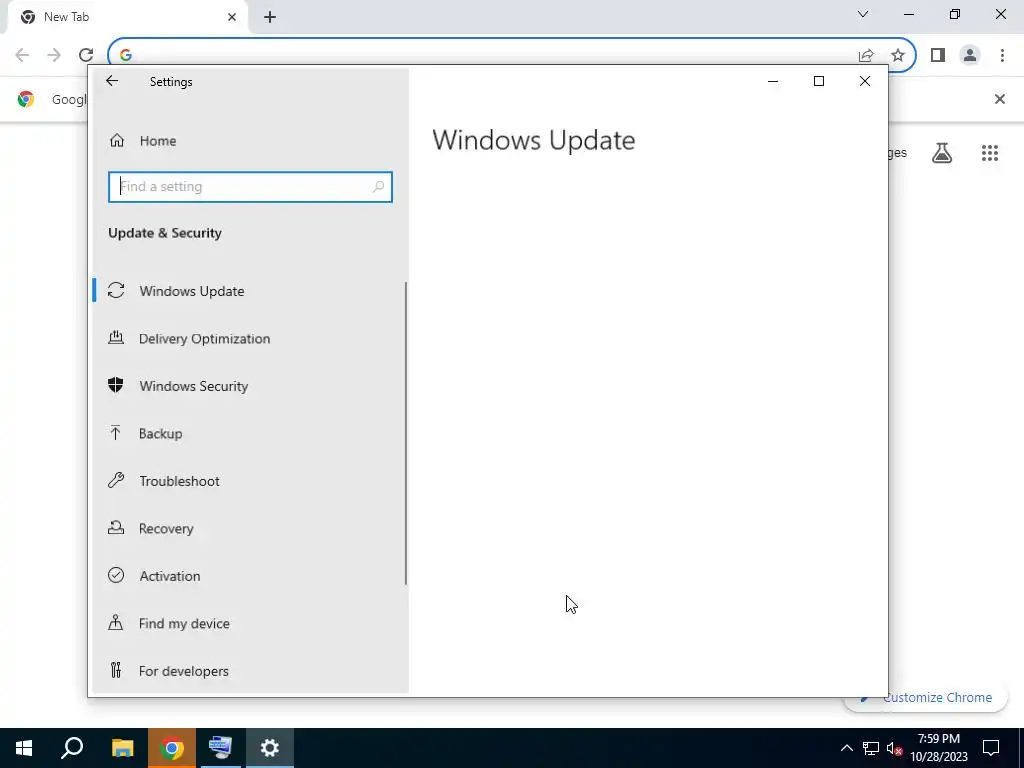1024x768 pixels.
Task: Click the Troubleshoot wrench icon
Action: tap(116, 481)
